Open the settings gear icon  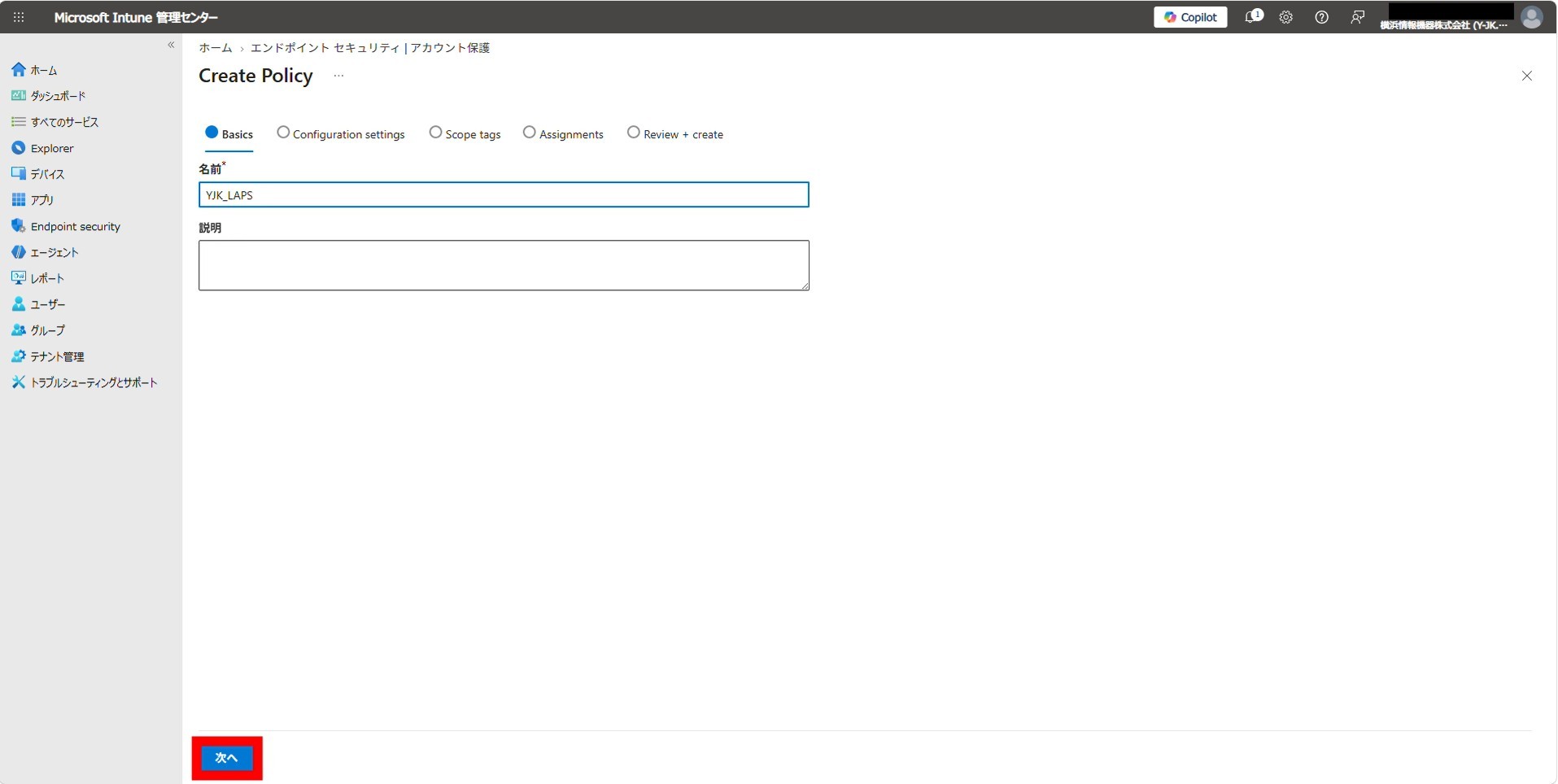1286,17
